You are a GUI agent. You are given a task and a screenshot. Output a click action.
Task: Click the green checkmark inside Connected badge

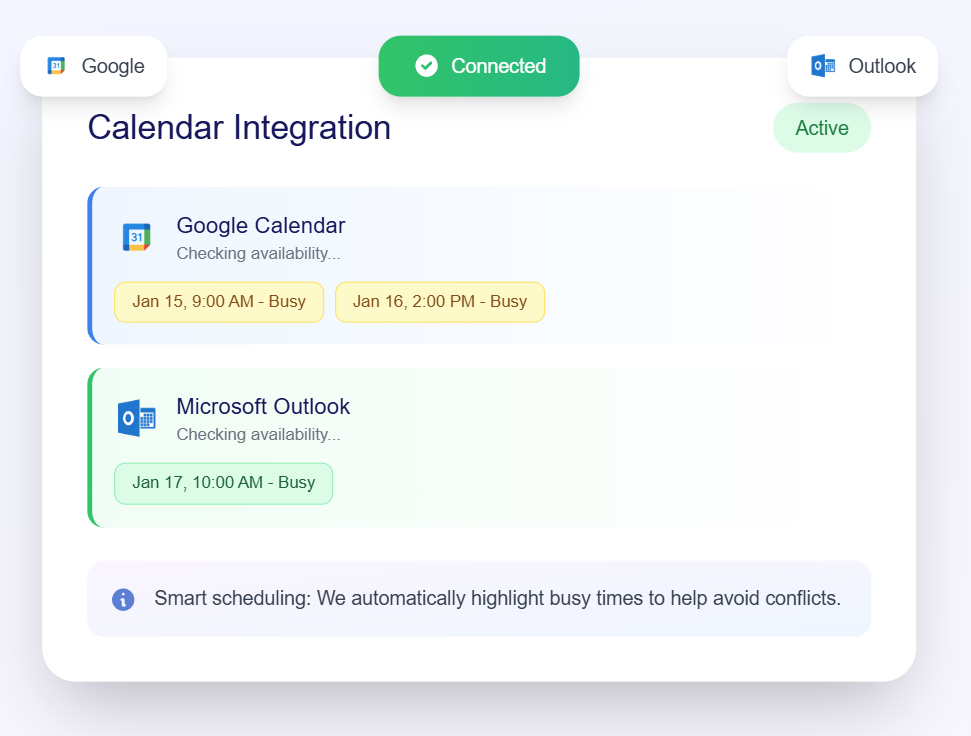(427, 66)
